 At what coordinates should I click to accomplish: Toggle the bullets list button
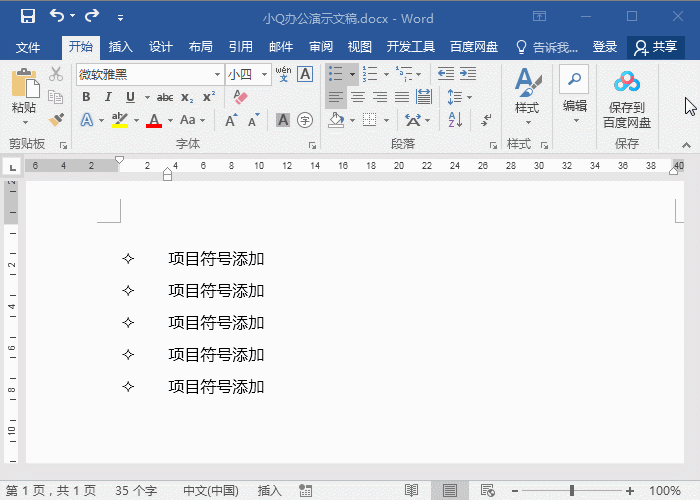tap(336, 74)
